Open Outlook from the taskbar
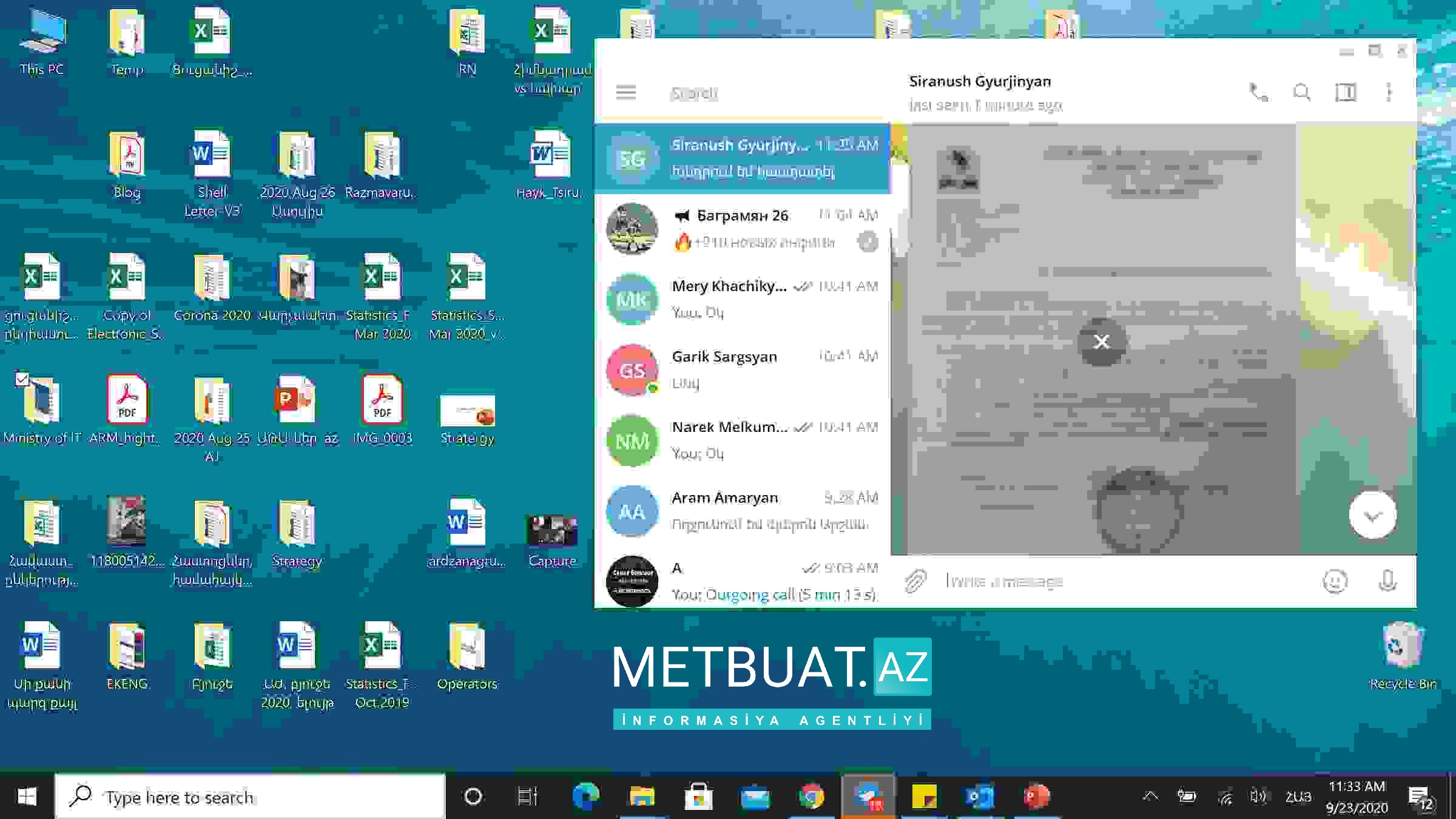This screenshot has width=1456, height=819. [980, 797]
